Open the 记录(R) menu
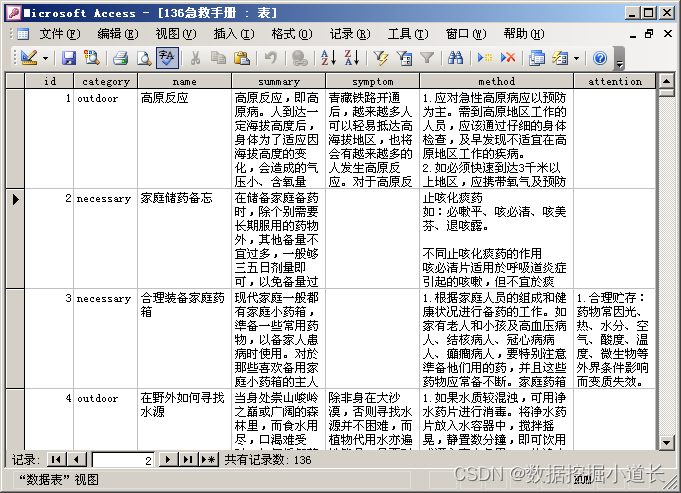Viewport: 681px width, 493px height. pos(350,34)
